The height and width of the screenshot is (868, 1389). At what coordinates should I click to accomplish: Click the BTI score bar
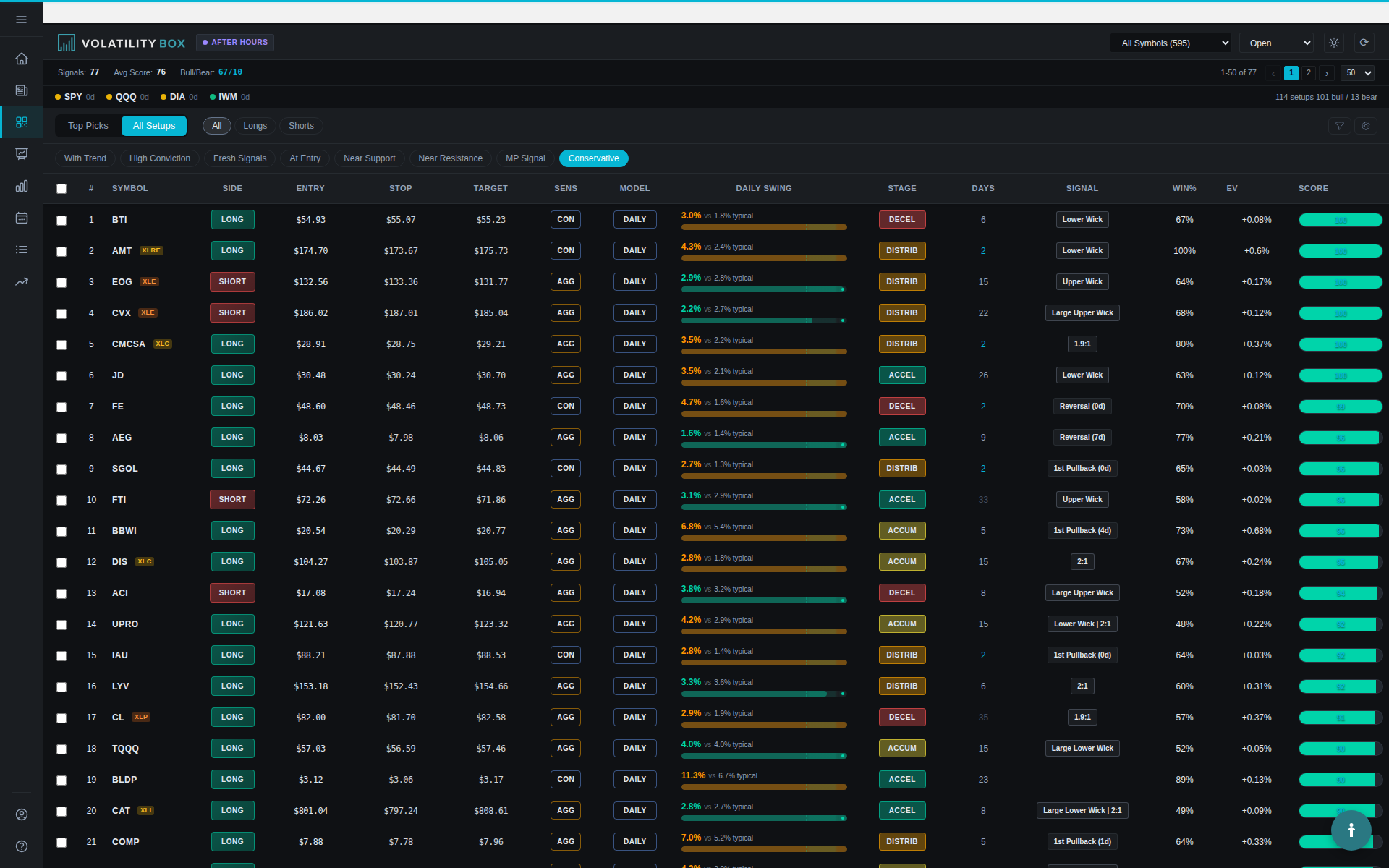pyautogui.click(x=1341, y=221)
